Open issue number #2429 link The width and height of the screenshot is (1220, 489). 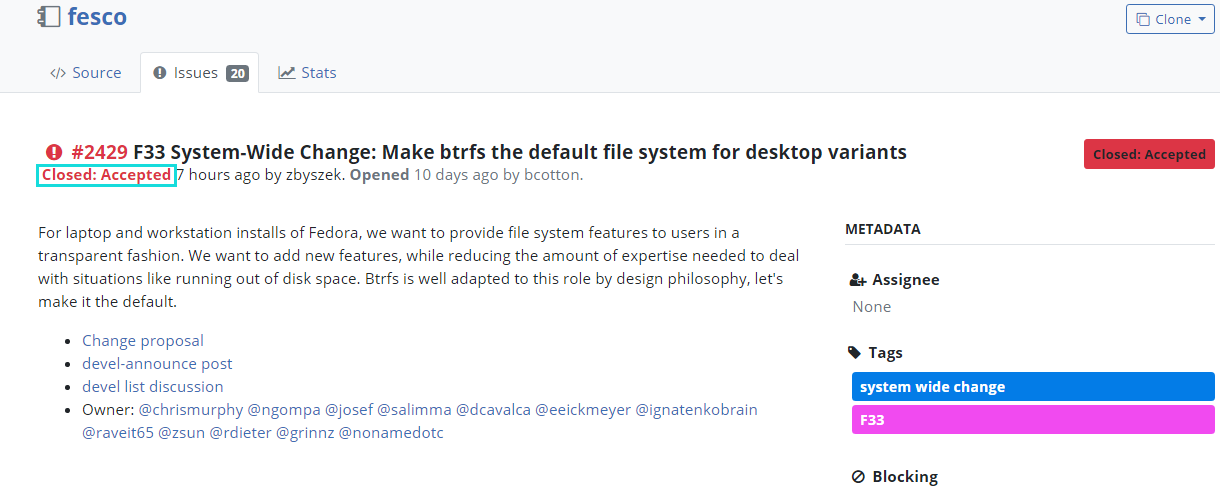coord(99,152)
